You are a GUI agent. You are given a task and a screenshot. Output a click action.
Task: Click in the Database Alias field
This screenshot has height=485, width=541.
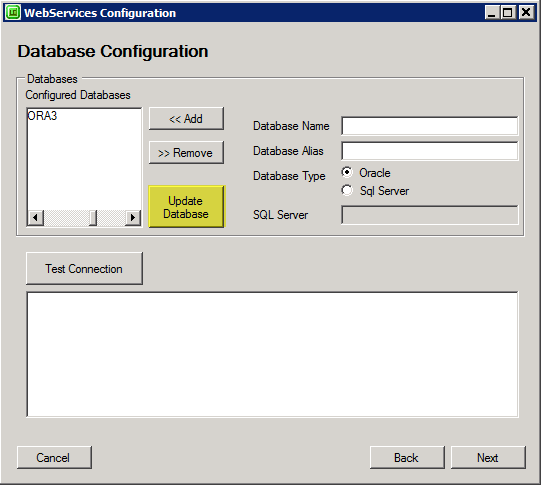click(x=430, y=151)
